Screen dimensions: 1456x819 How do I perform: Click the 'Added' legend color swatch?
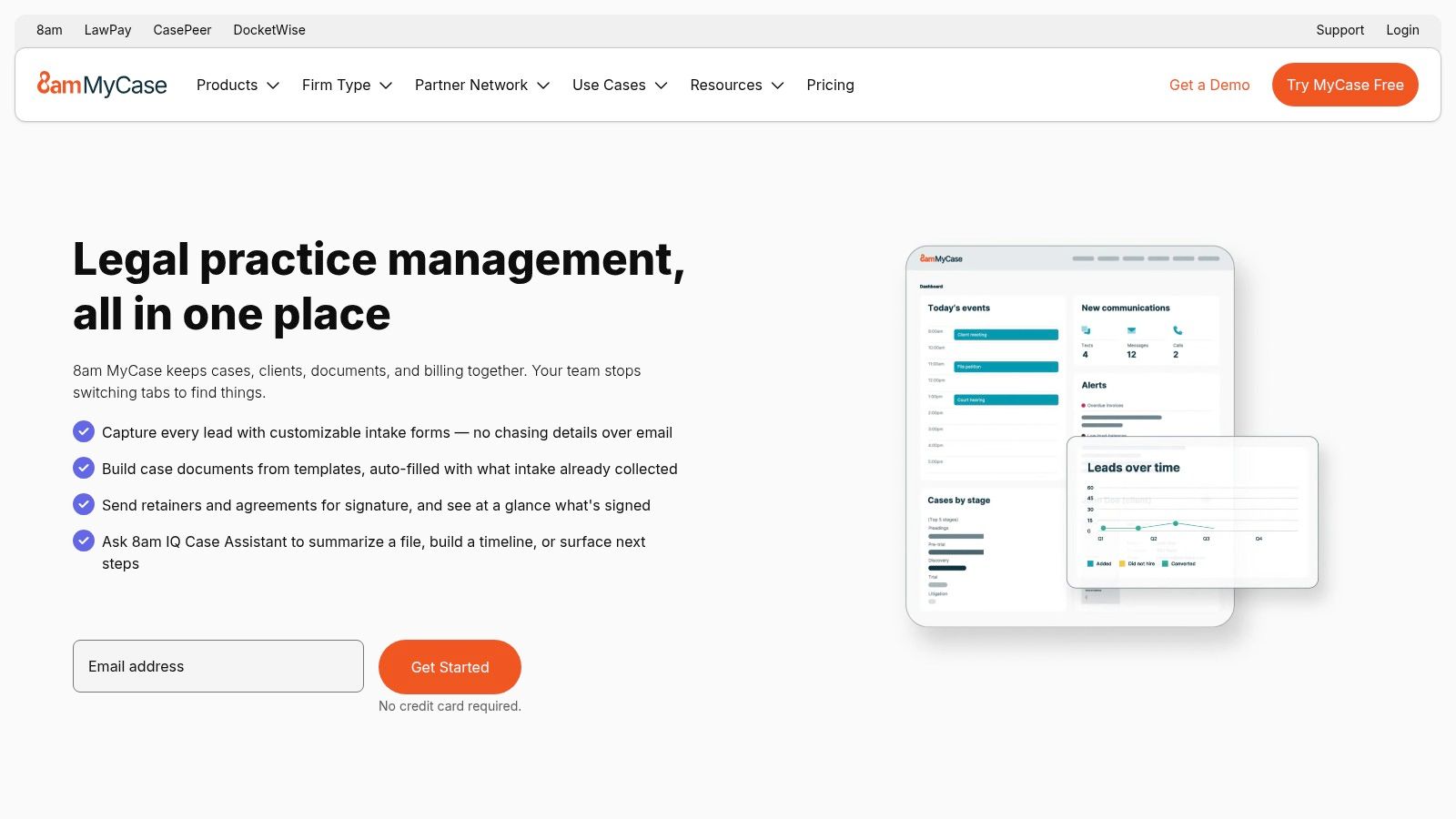tap(1090, 563)
